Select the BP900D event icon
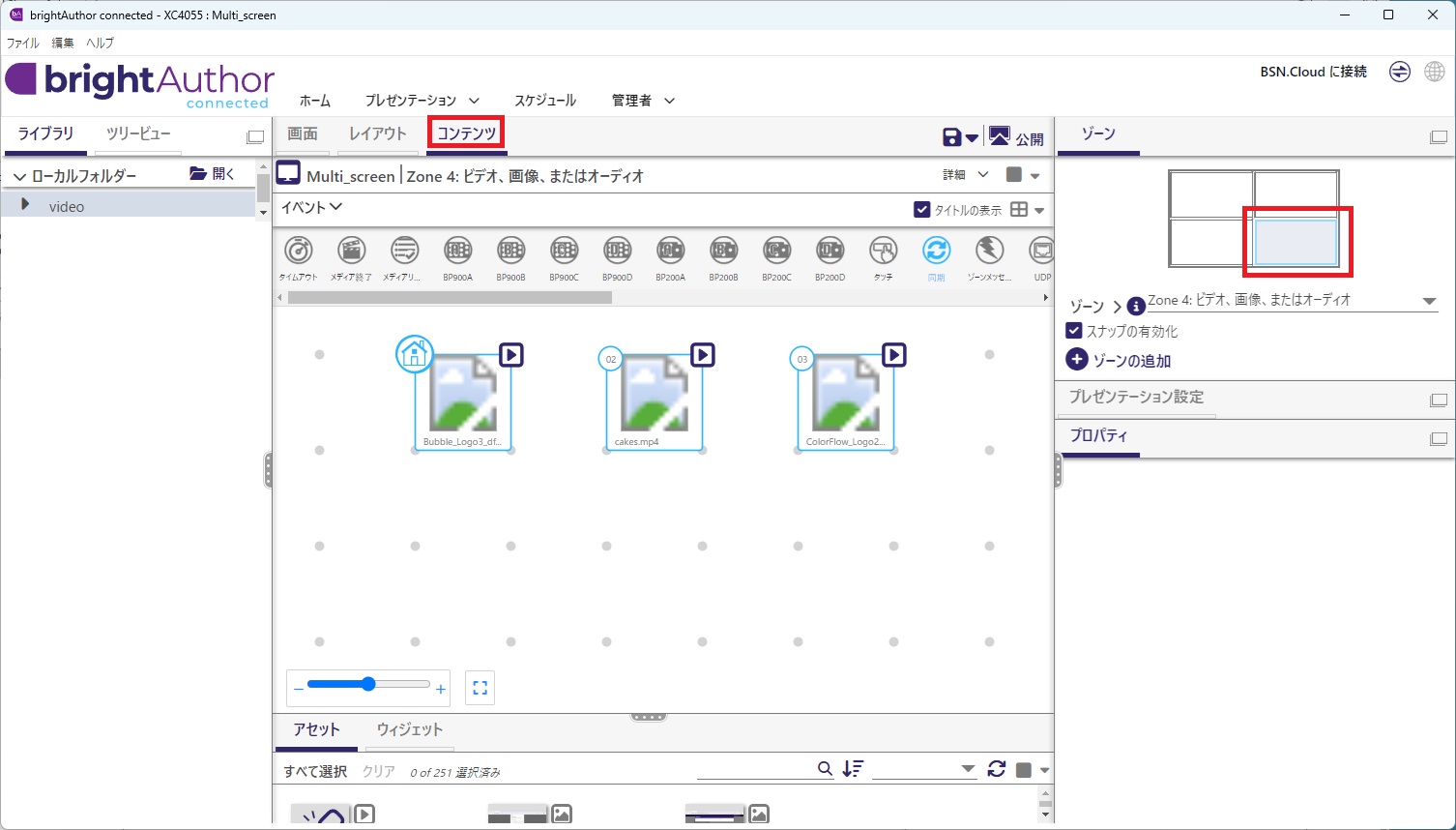The height and width of the screenshot is (830, 1456). pos(618,251)
